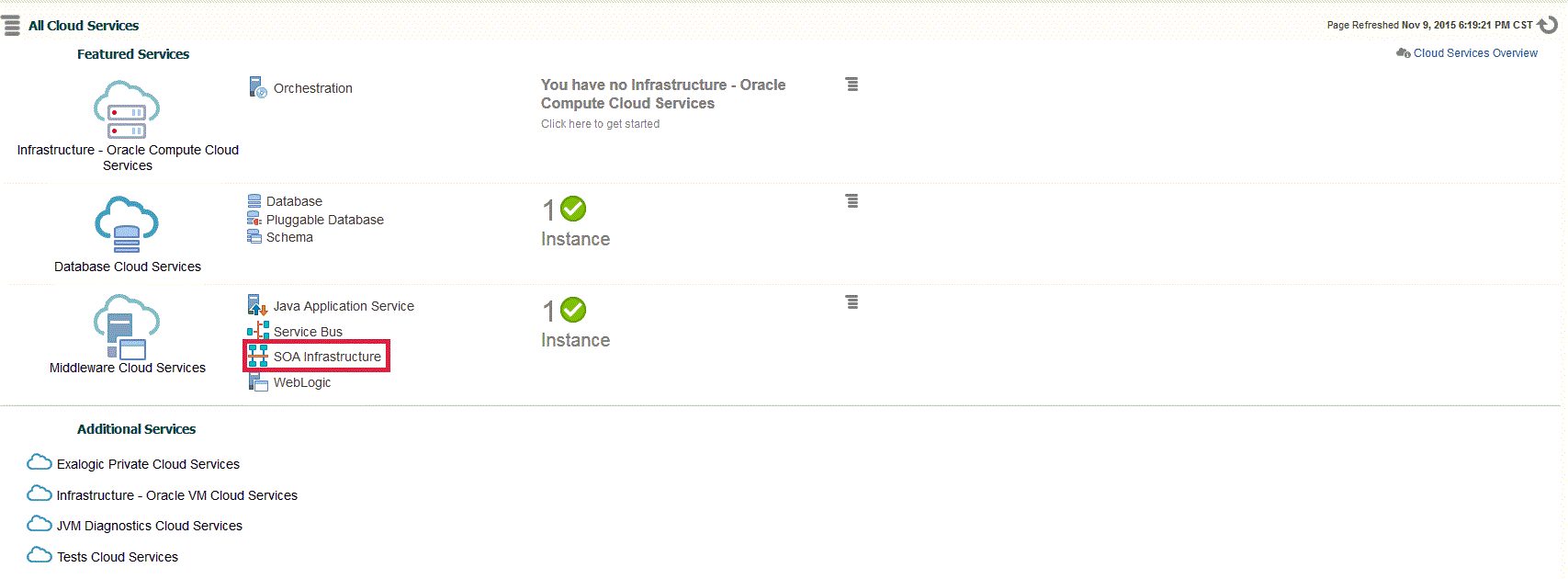Click the Infrastructure - Oracle Compute Cloud Services label
The image size is (1568, 579).
pos(128,157)
